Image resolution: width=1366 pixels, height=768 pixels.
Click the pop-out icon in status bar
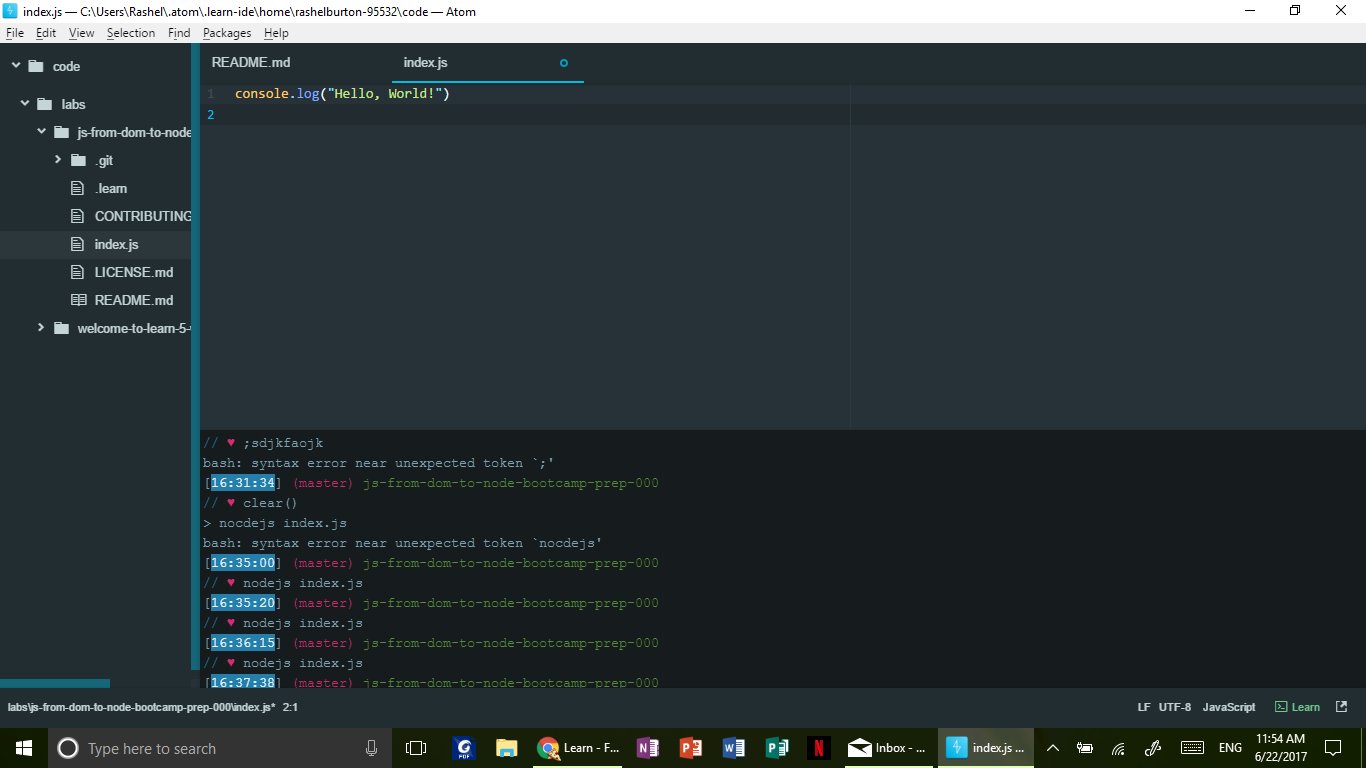(1342, 707)
